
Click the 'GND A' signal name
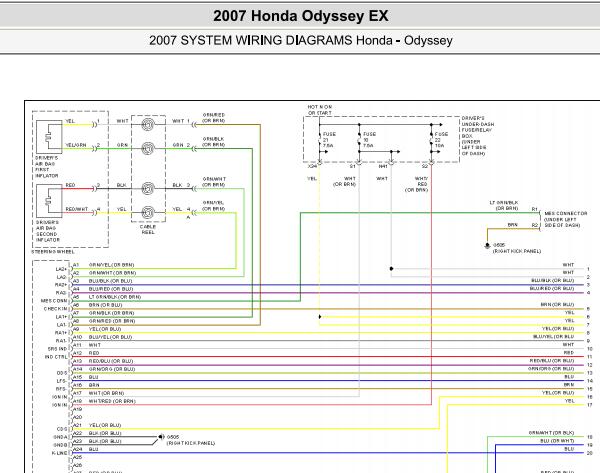(x=60, y=437)
